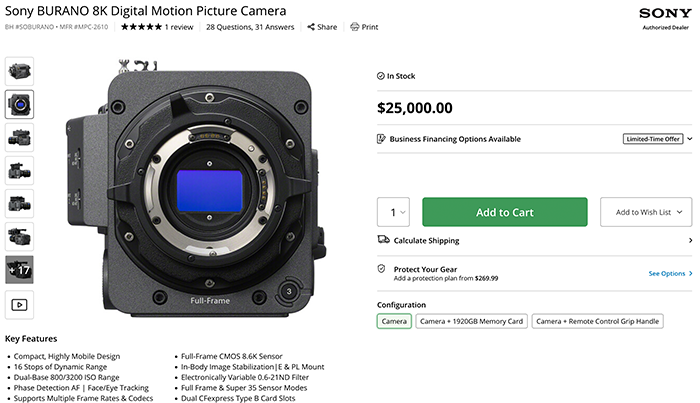Select the sixth camera thumbnail
Viewport: 700px width, 403px height.
coord(19,237)
